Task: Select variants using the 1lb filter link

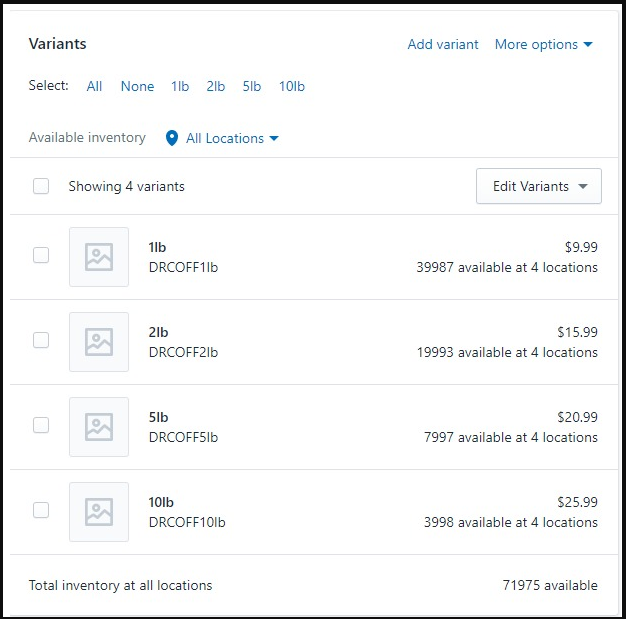Action: [x=180, y=86]
